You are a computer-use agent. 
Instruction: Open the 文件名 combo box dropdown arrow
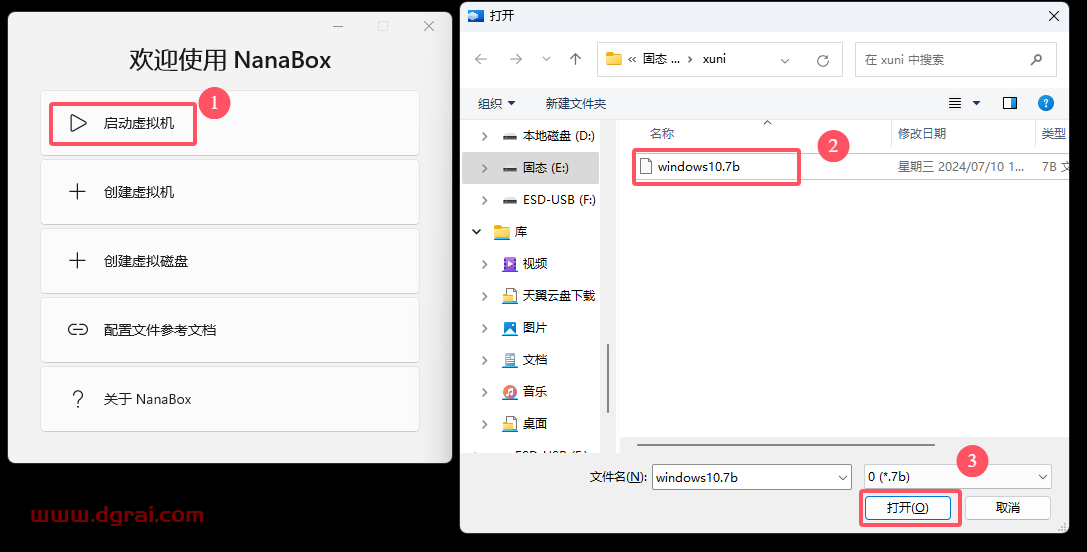coord(843,477)
